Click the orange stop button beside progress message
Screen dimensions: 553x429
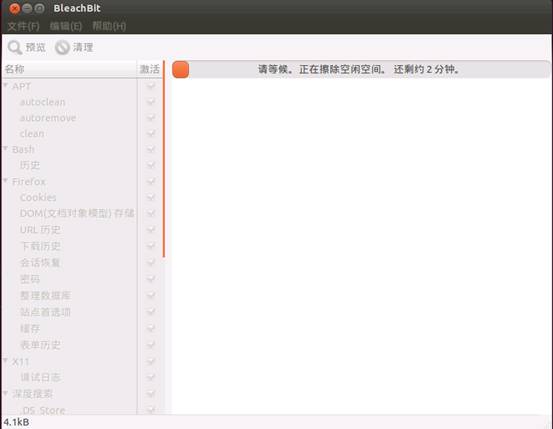(181, 69)
